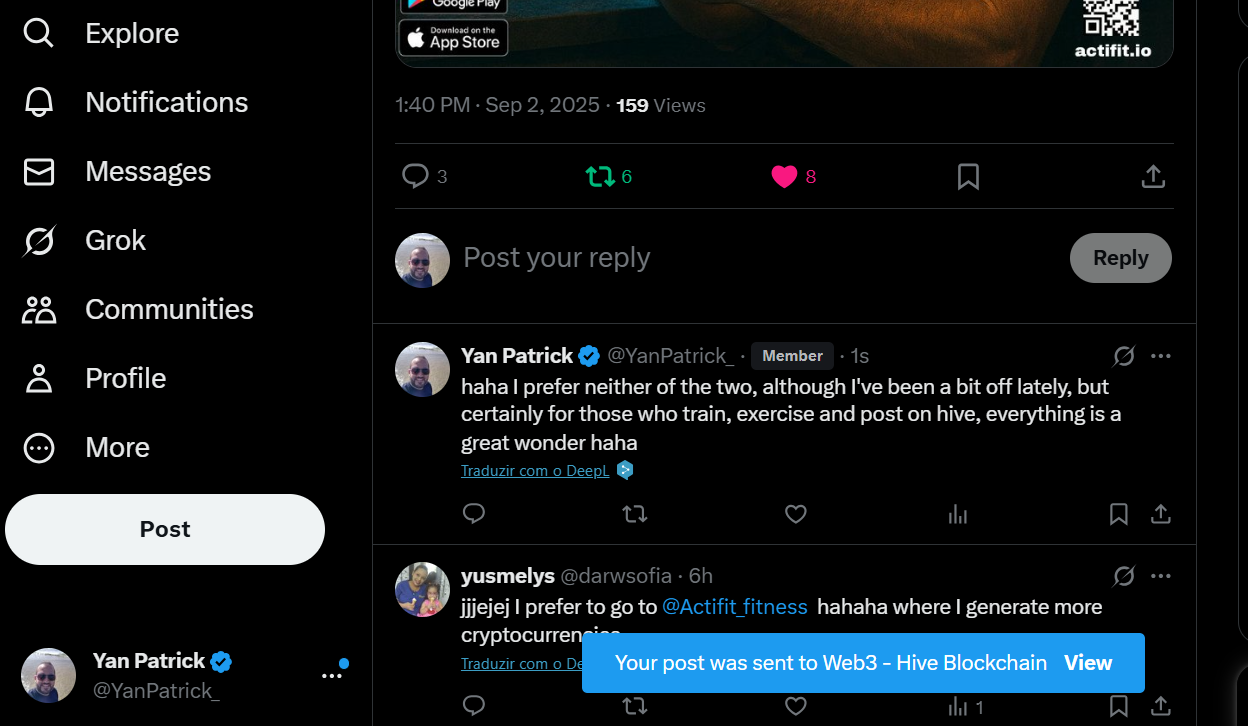The width and height of the screenshot is (1248, 726).
Task: Open the three-dot menu on yusmelys's reply
Action: [x=1160, y=576]
